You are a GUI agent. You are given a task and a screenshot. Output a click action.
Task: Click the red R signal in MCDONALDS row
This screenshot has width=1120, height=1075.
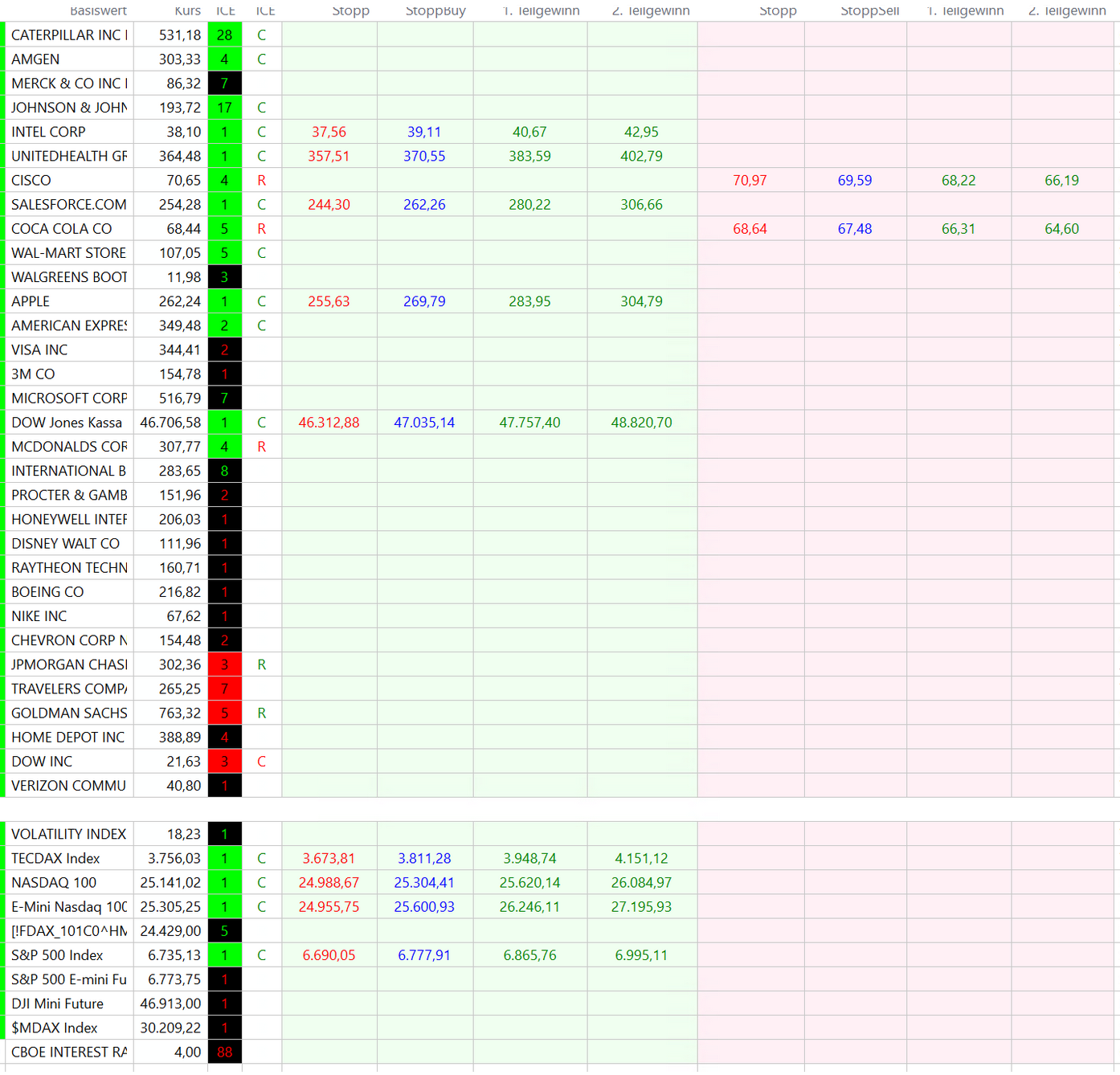point(261,447)
